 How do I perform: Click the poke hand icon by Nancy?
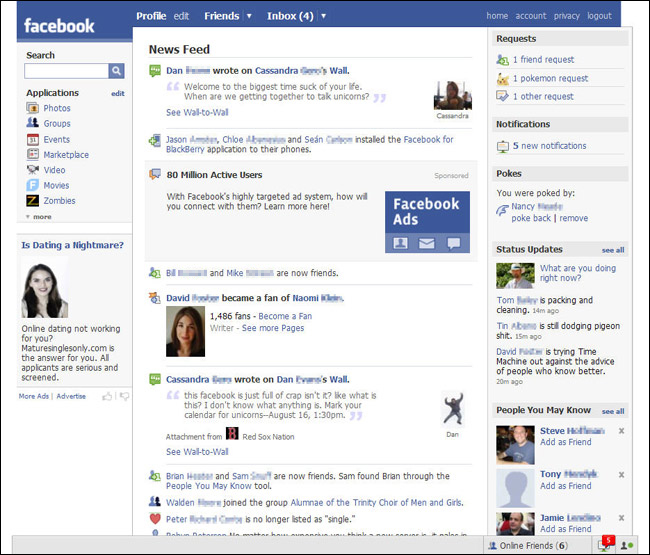502,211
